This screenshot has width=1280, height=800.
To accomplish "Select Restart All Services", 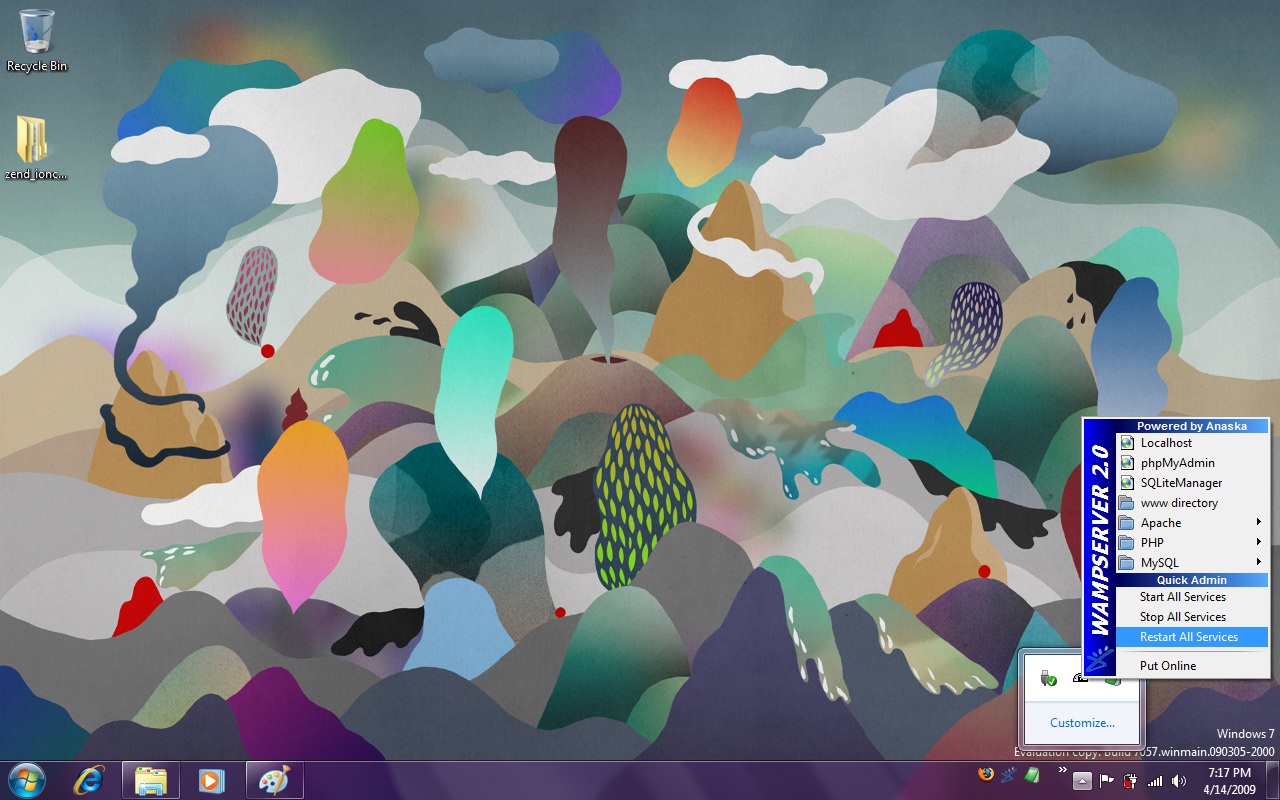I will point(1188,637).
